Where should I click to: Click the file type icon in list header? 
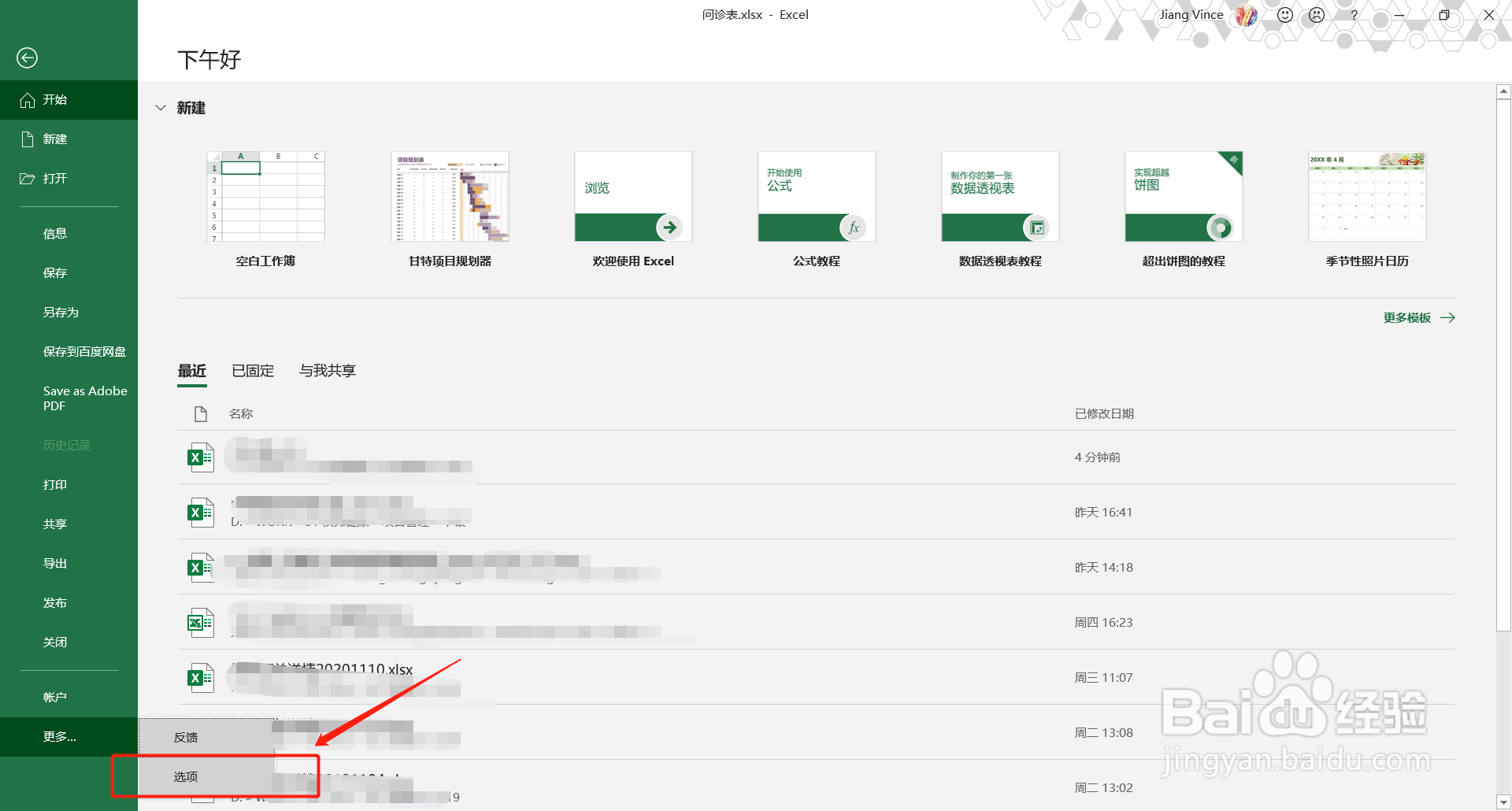click(x=201, y=414)
